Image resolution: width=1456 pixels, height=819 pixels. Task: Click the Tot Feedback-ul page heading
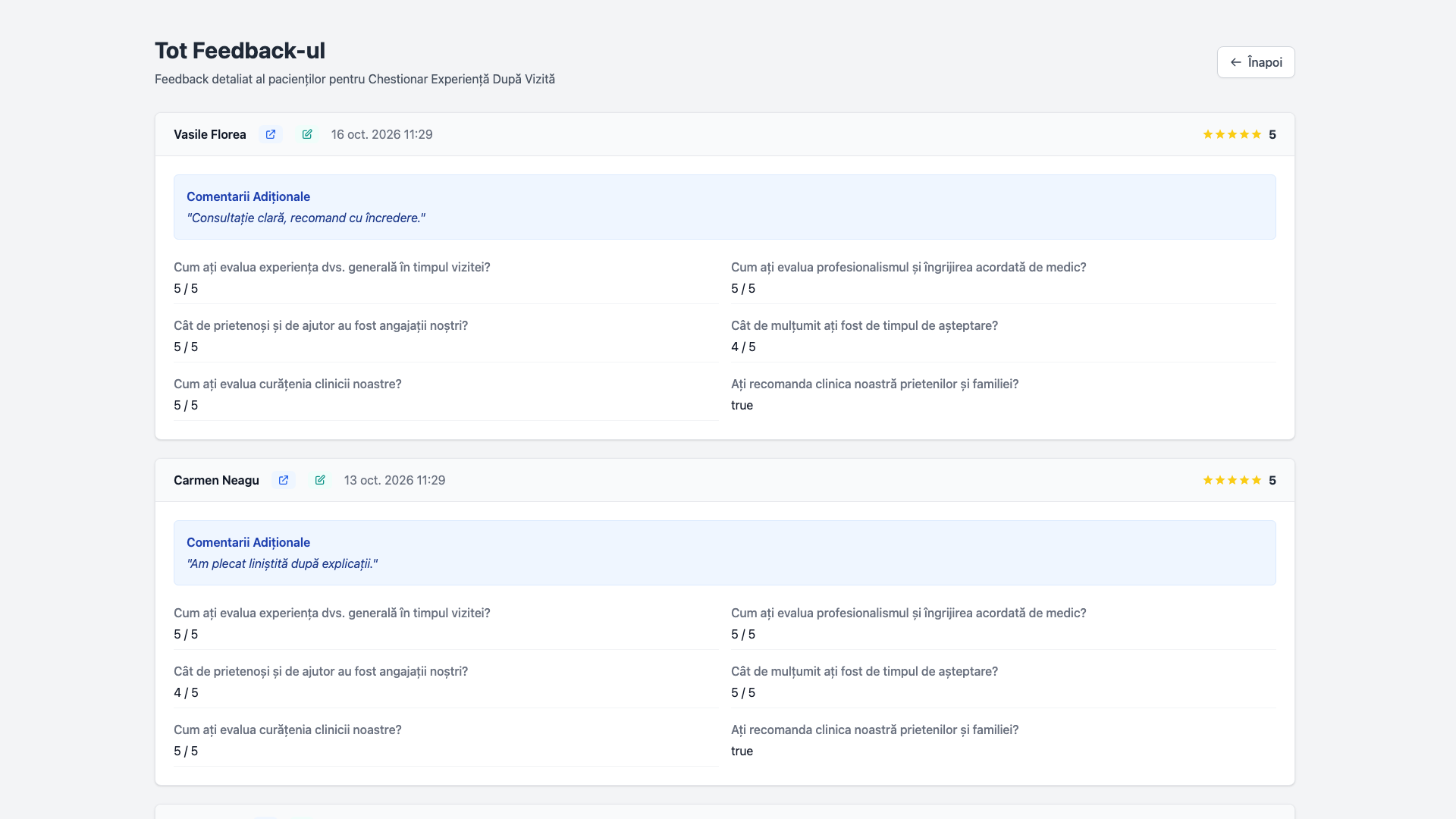(x=240, y=50)
